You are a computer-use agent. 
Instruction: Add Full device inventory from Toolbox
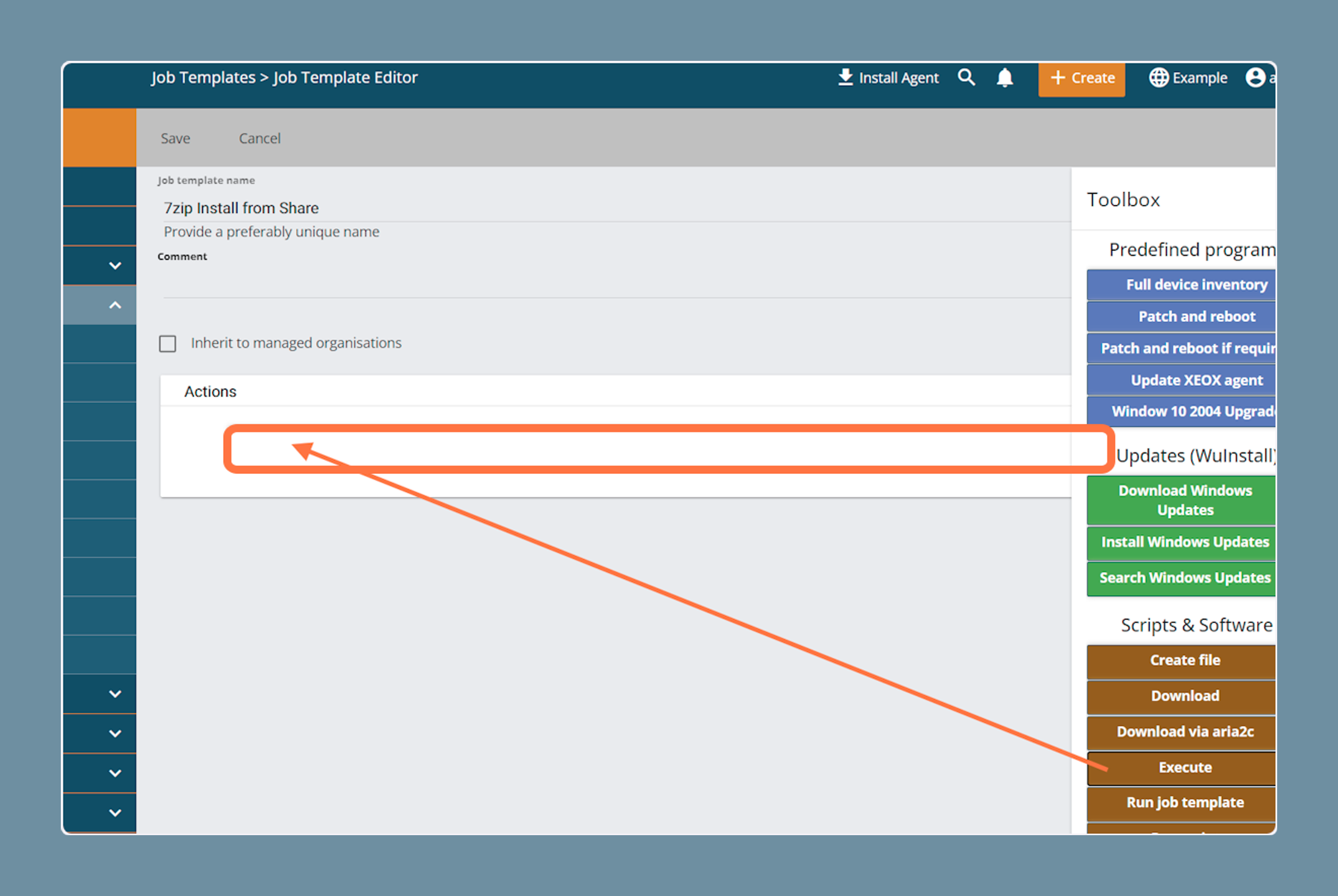pyautogui.click(x=1181, y=285)
